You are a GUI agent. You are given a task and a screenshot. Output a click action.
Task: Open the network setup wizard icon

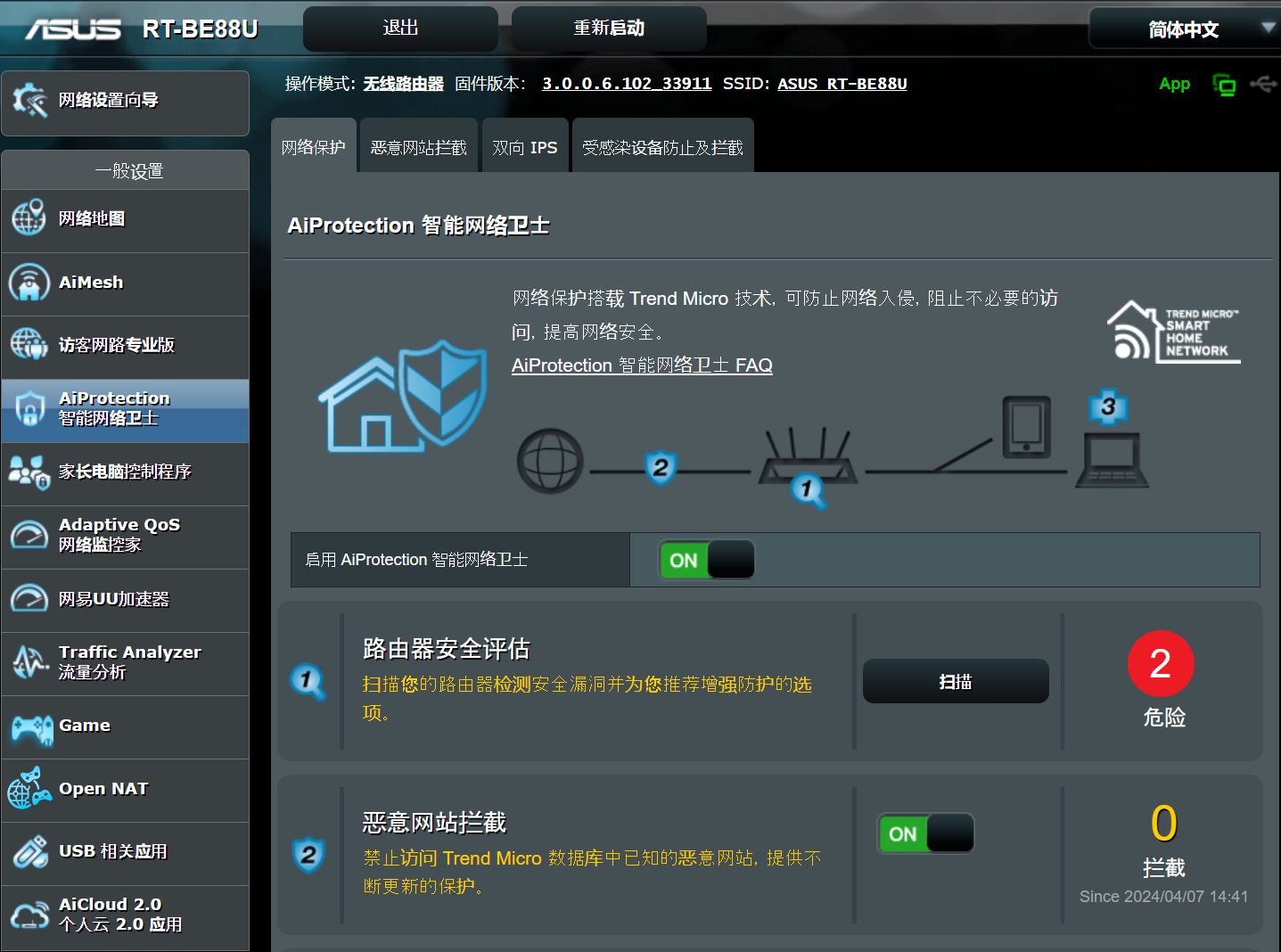(29, 101)
